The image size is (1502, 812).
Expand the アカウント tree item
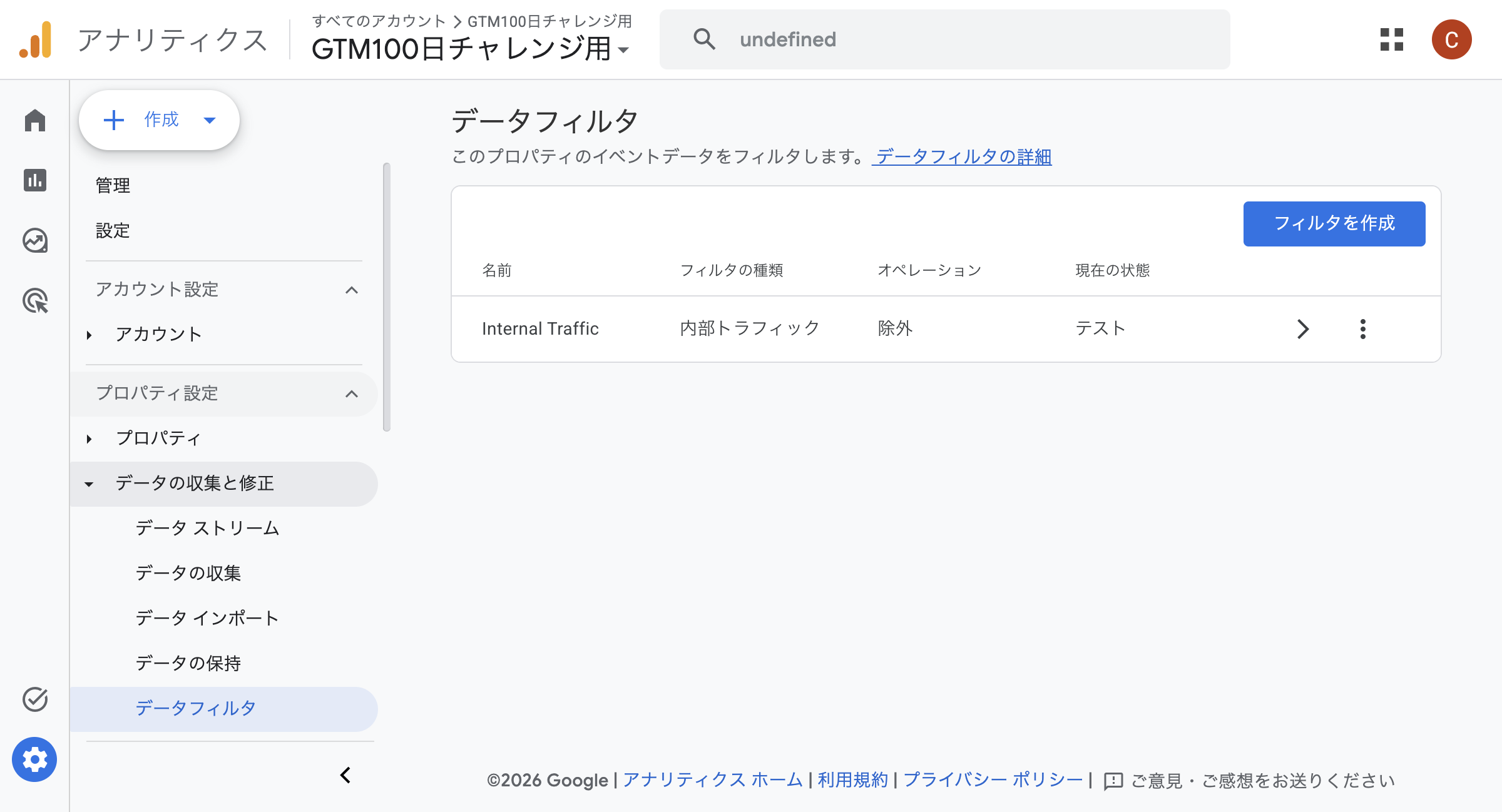click(89, 335)
